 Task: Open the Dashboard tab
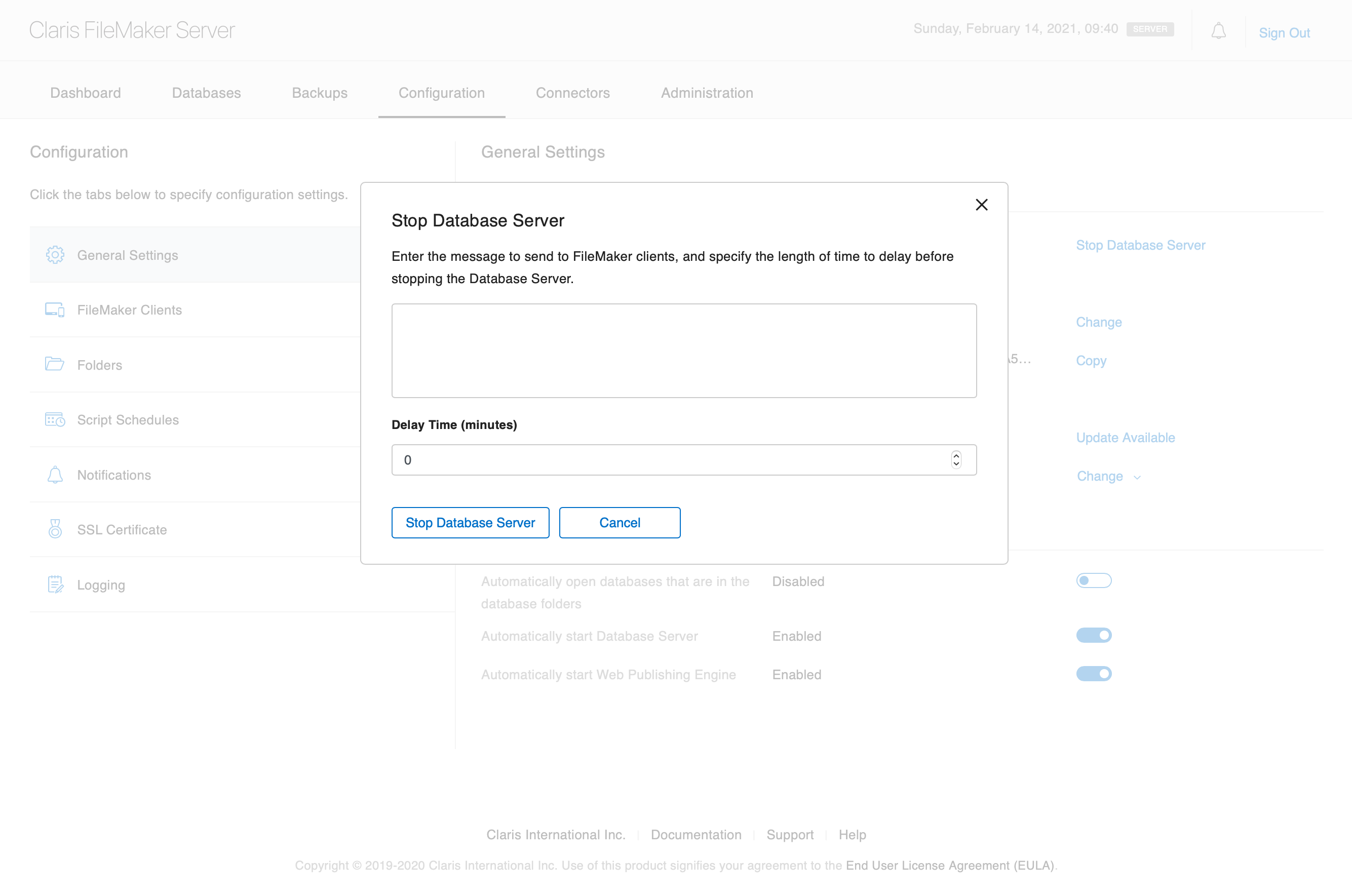[x=86, y=93]
